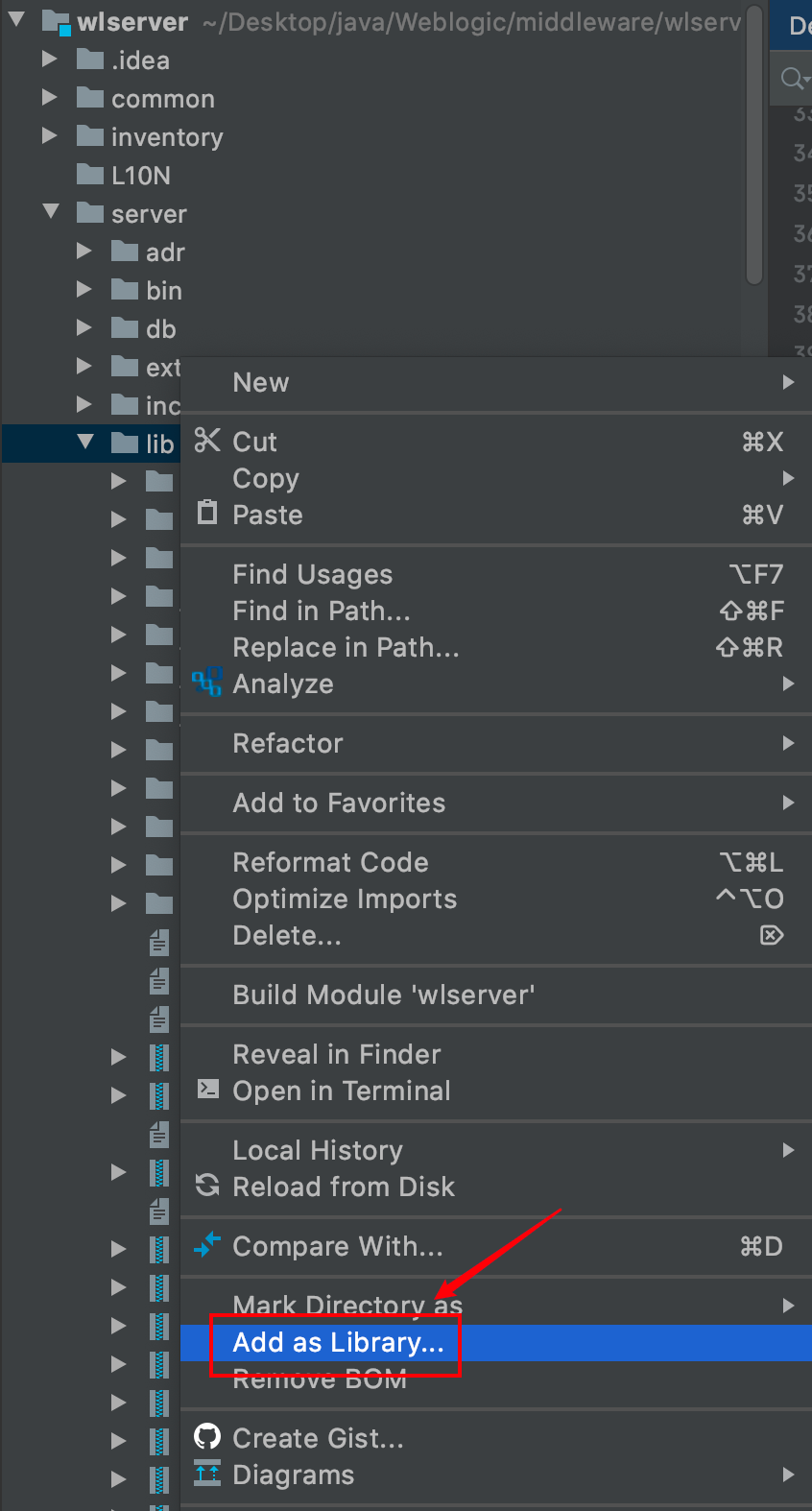The image size is (812, 1511).
Task: Click the Open in Terminal icon
Action: (207, 1089)
